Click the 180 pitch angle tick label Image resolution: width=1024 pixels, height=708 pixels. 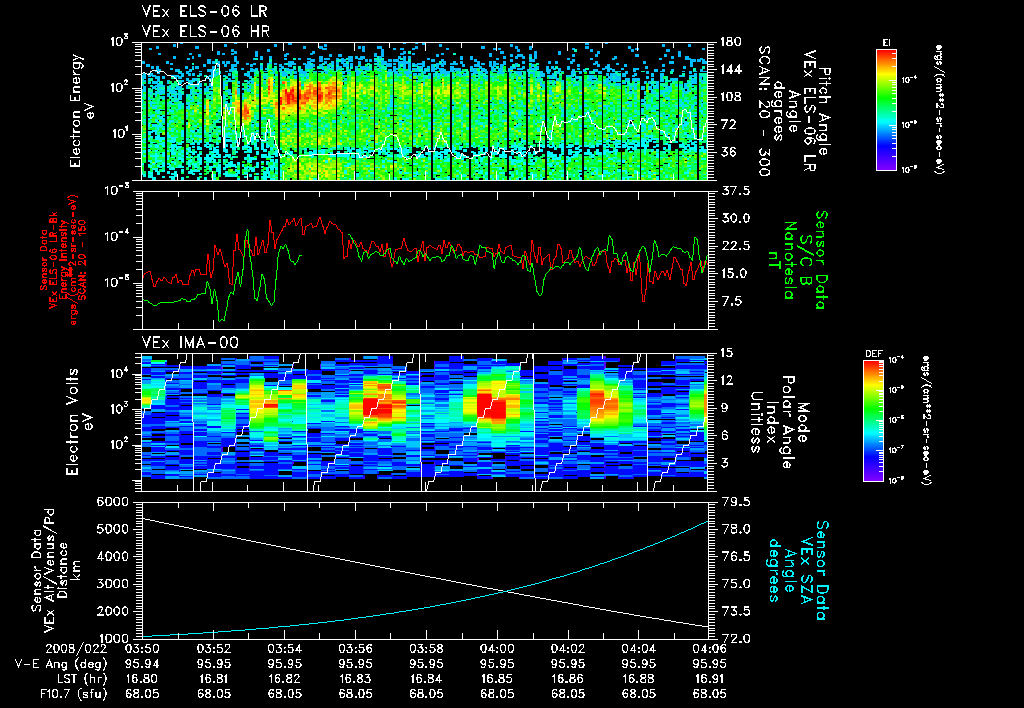[731, 42]
